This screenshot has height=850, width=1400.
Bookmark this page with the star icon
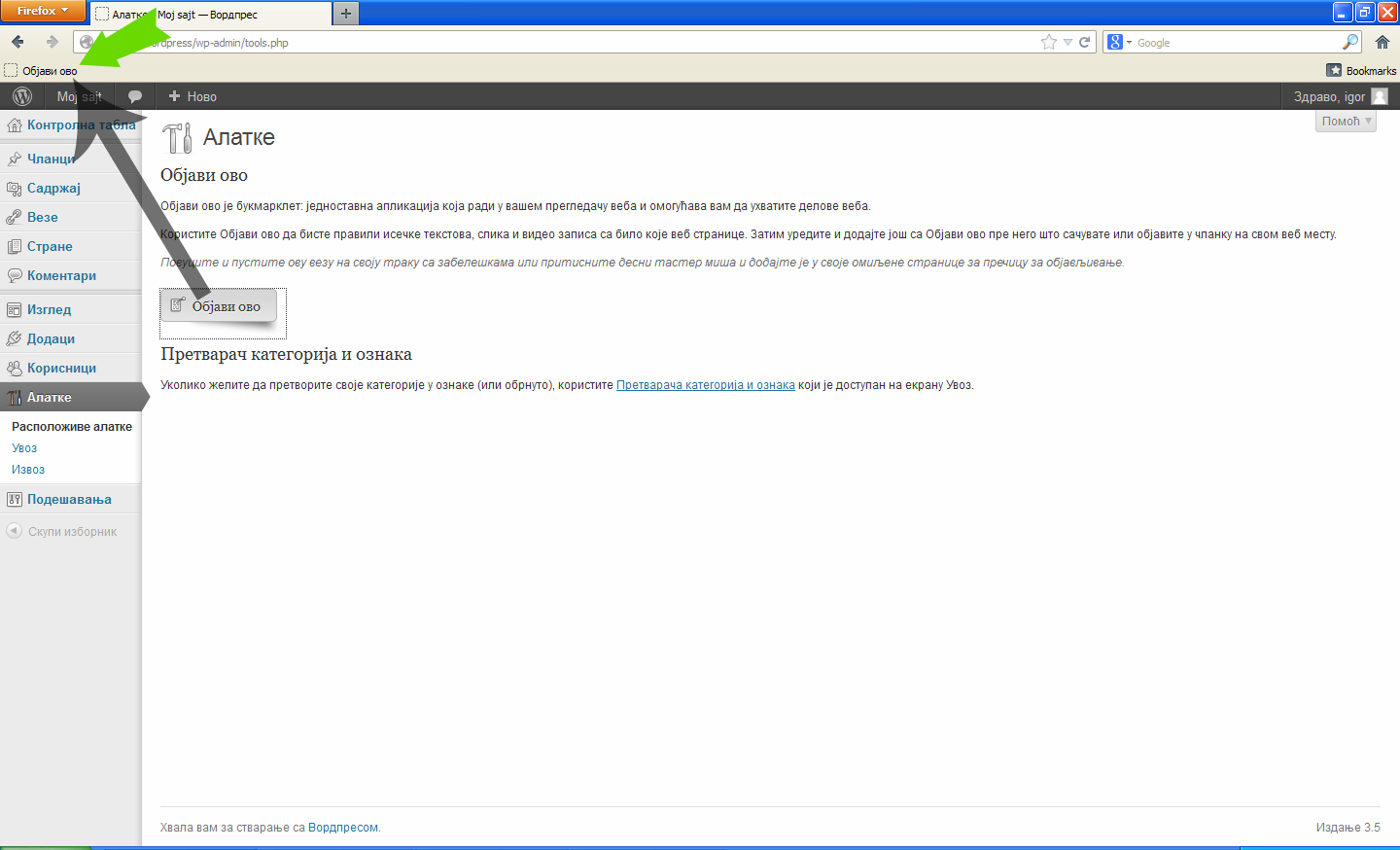point(1049,42)
